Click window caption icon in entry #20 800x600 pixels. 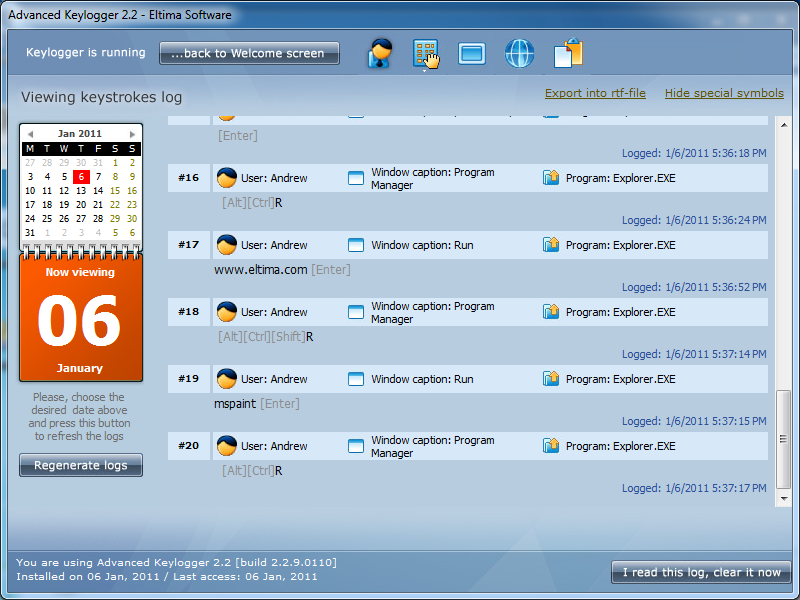click(x=356, y=446)
